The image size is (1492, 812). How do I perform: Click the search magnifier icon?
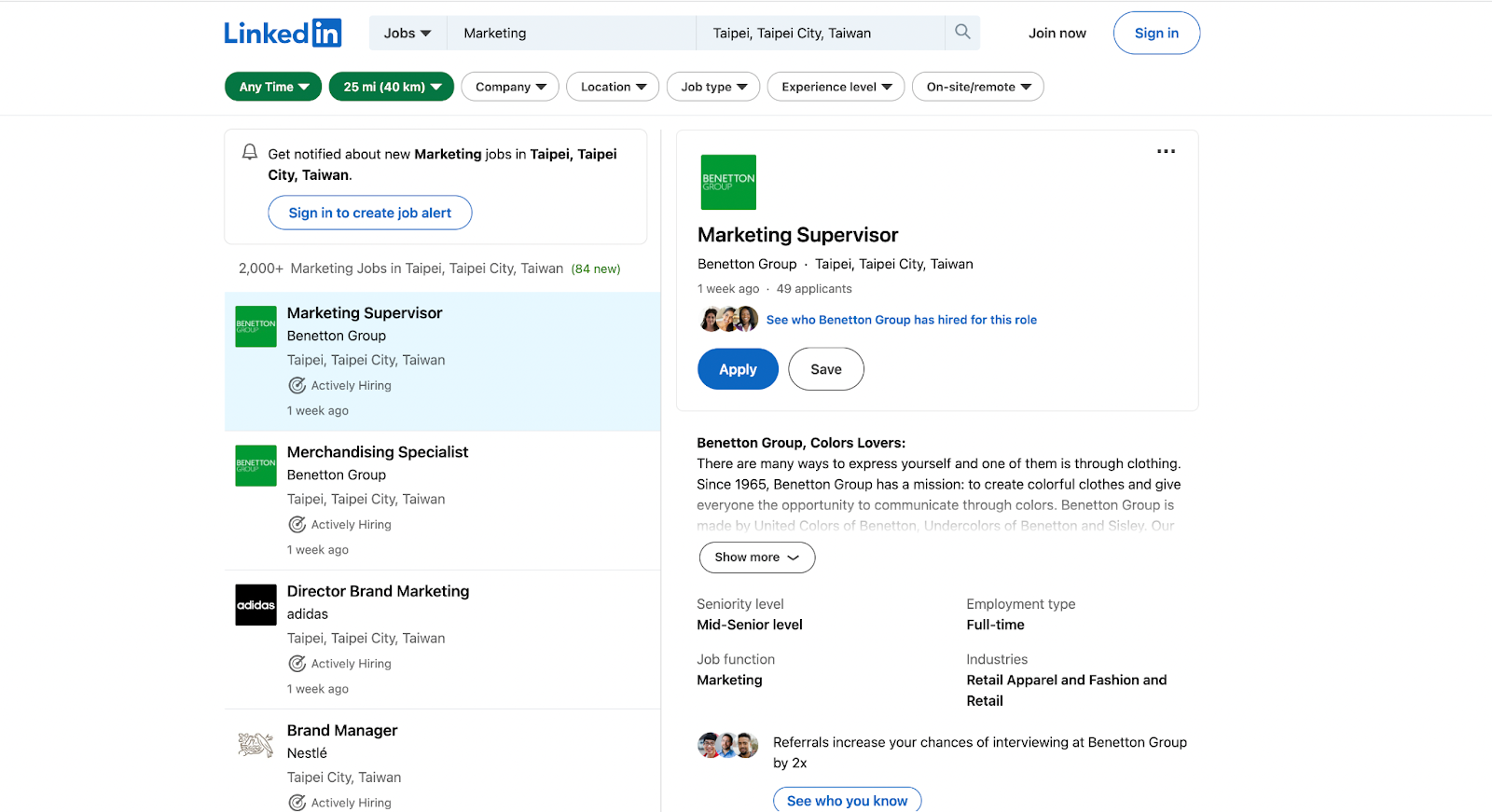click(962, 33)
